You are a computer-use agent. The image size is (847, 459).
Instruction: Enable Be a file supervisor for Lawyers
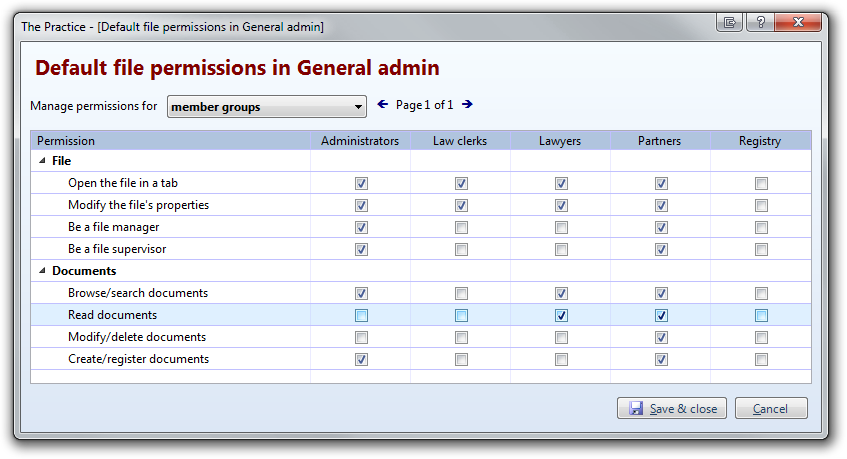561,249
